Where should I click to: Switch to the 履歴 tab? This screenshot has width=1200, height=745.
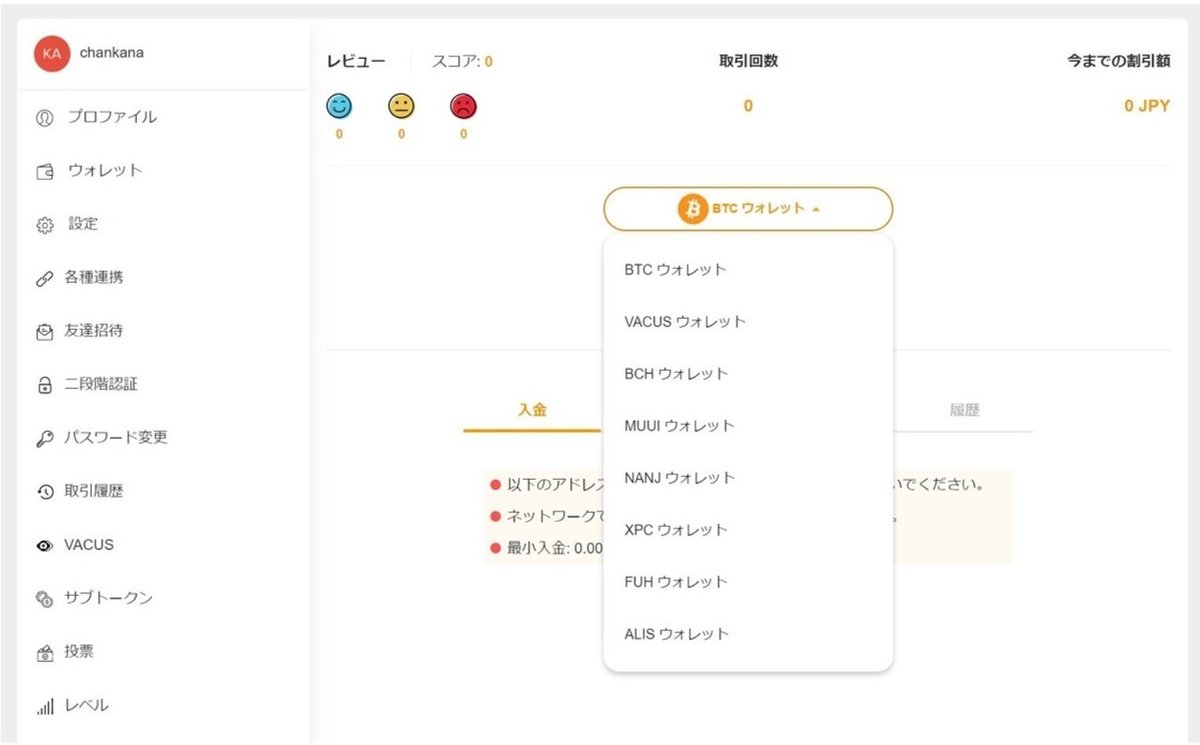tap(963, 409)
